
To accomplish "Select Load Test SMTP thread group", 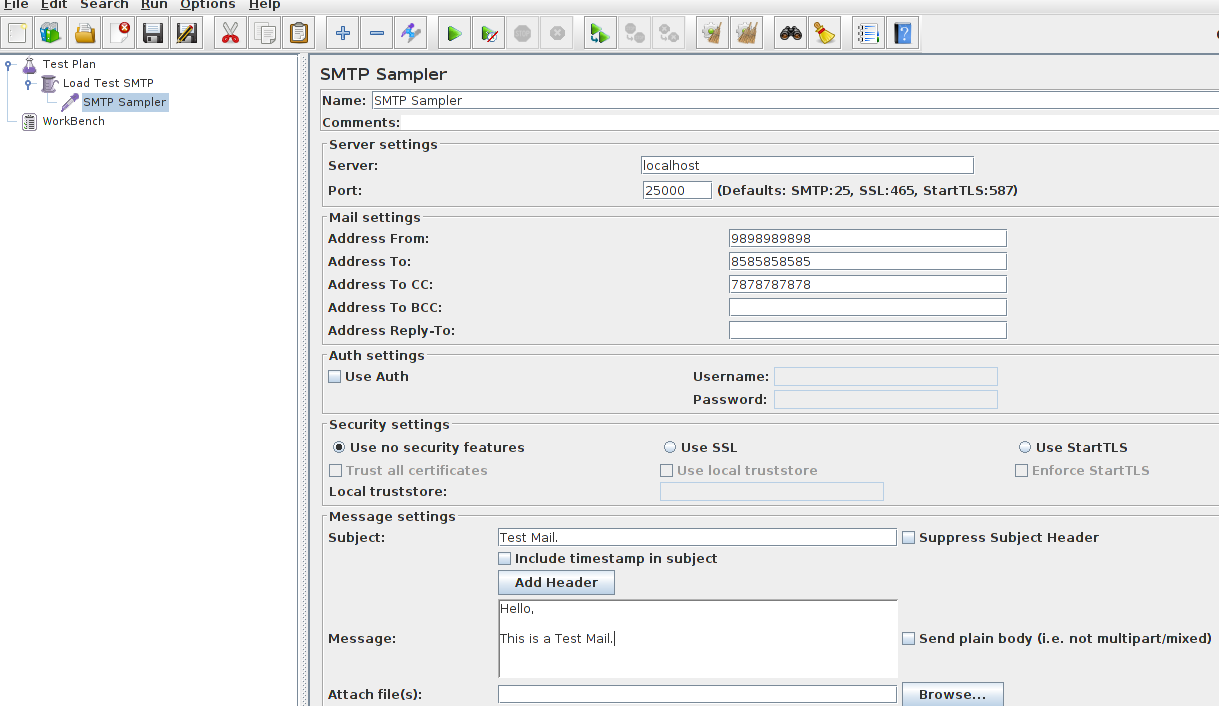I will [108, 83].
